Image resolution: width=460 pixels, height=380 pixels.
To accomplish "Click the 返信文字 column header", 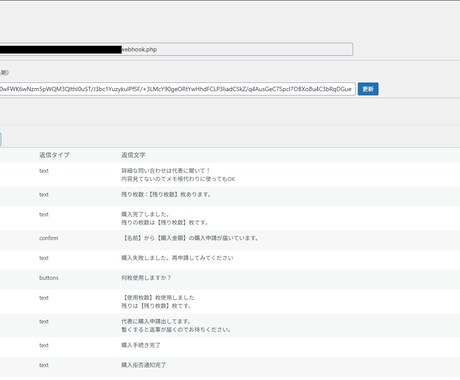I will pyautogui.click(x=133, y=155).
